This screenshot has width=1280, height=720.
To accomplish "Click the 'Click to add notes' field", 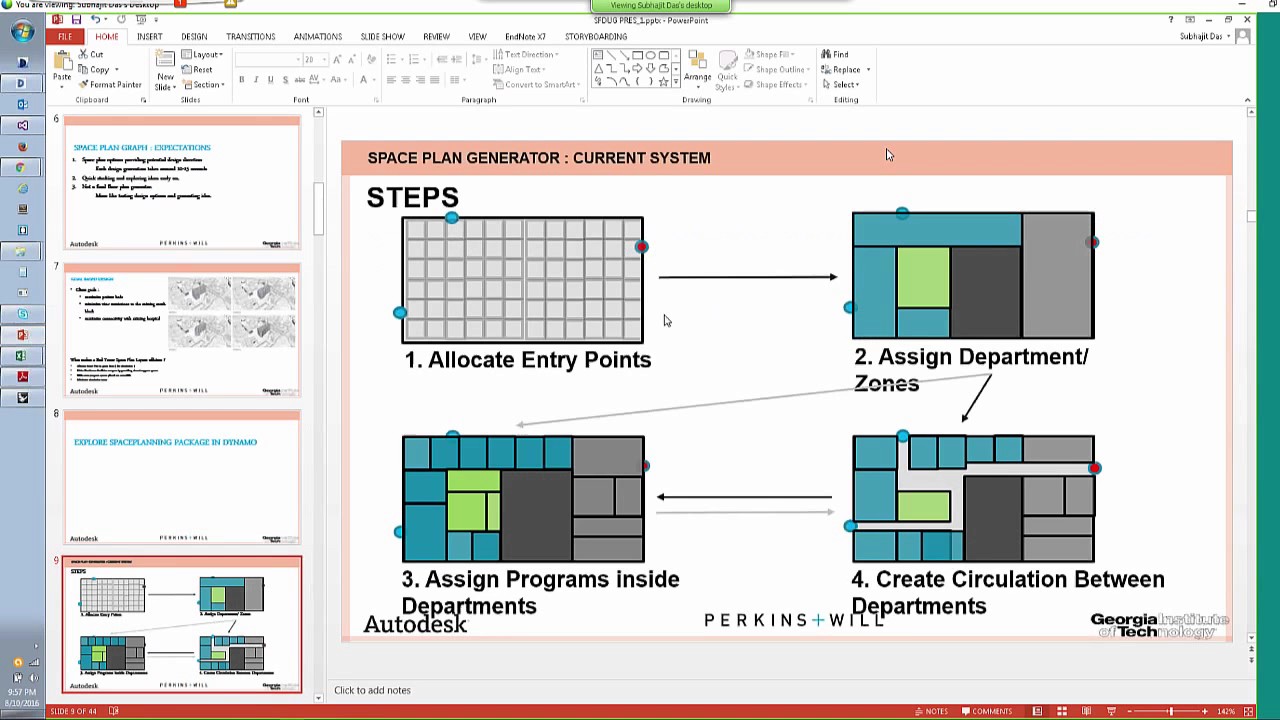I will (372, 690).
